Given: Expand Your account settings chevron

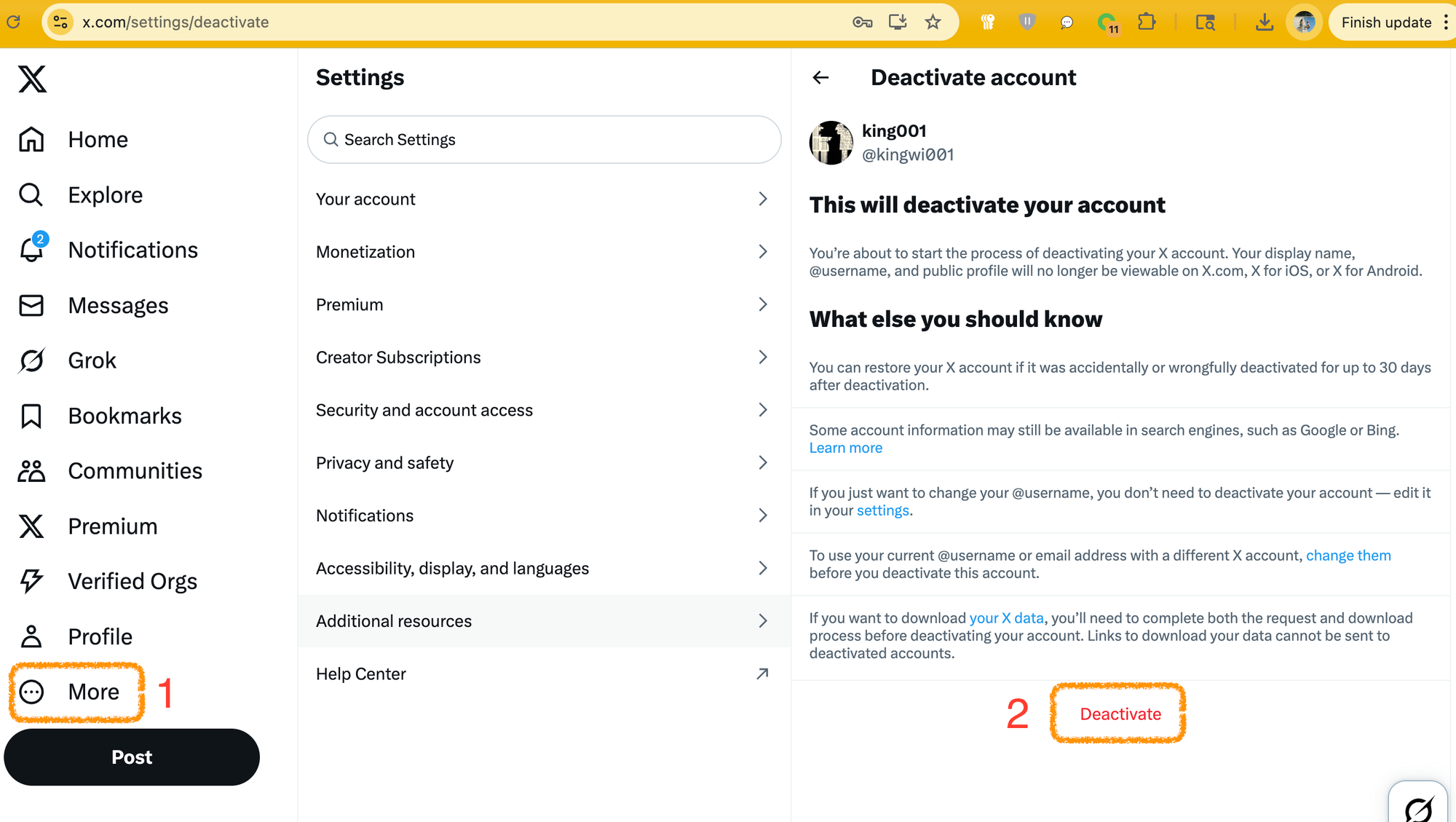Looking at the screenshot, I should tap(763, 199).
